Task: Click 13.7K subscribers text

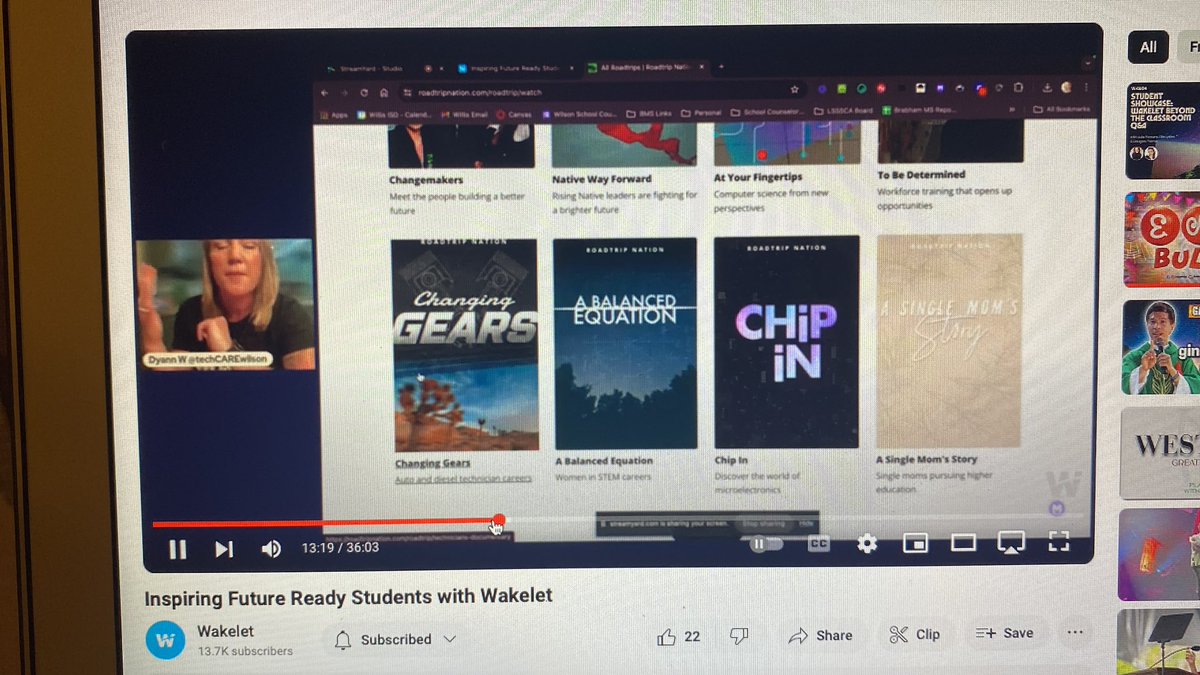Action: pyautogui.click(x=245, y=651)
